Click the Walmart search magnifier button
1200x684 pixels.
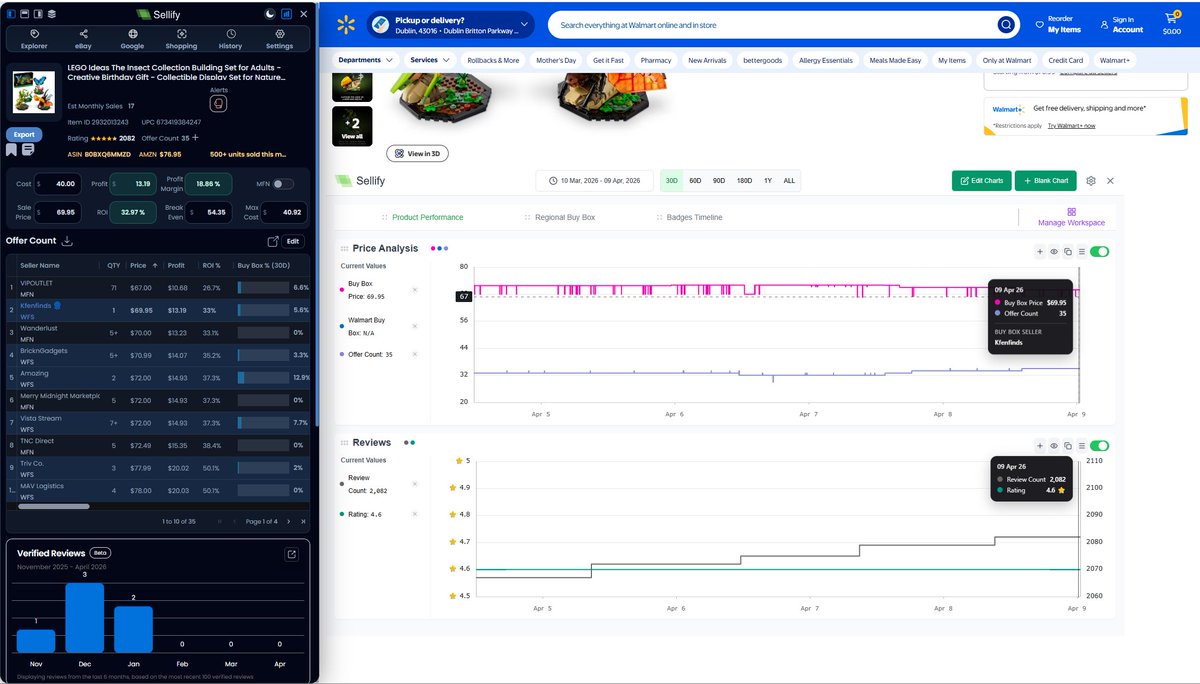coord(1006,25)
